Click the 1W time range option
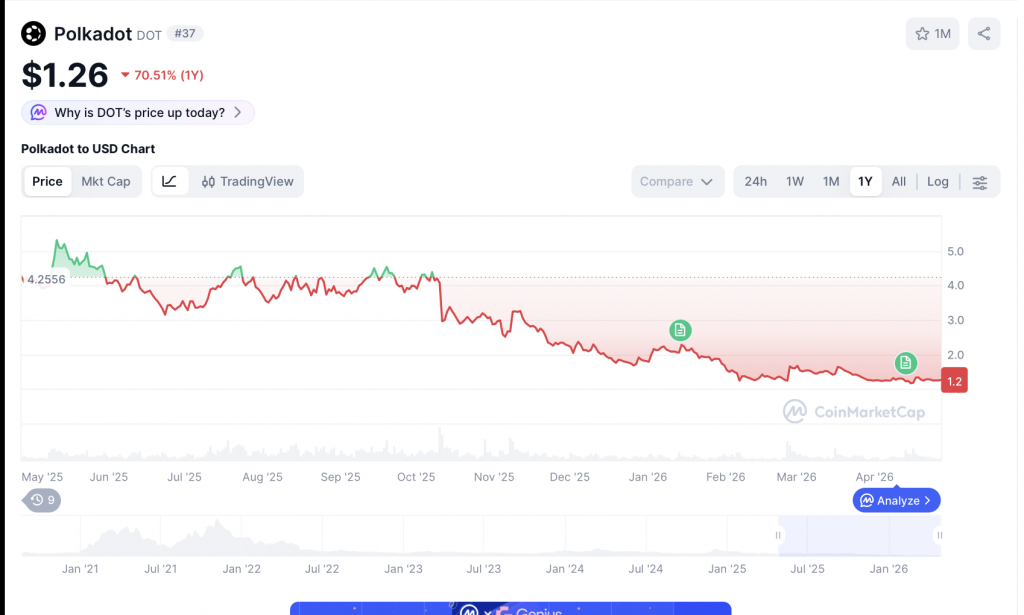This screenshot has height=615, width=1024. (795, 181)
